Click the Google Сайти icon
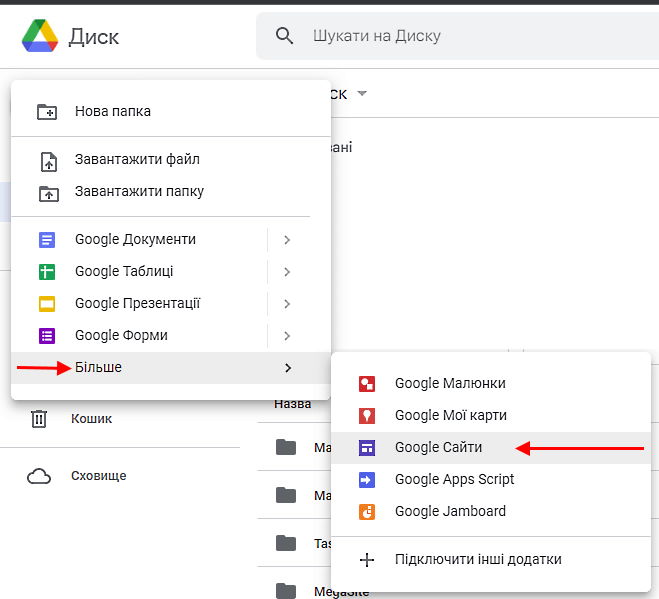The height and width of the screenshot is (599, 659). [366, 448]
